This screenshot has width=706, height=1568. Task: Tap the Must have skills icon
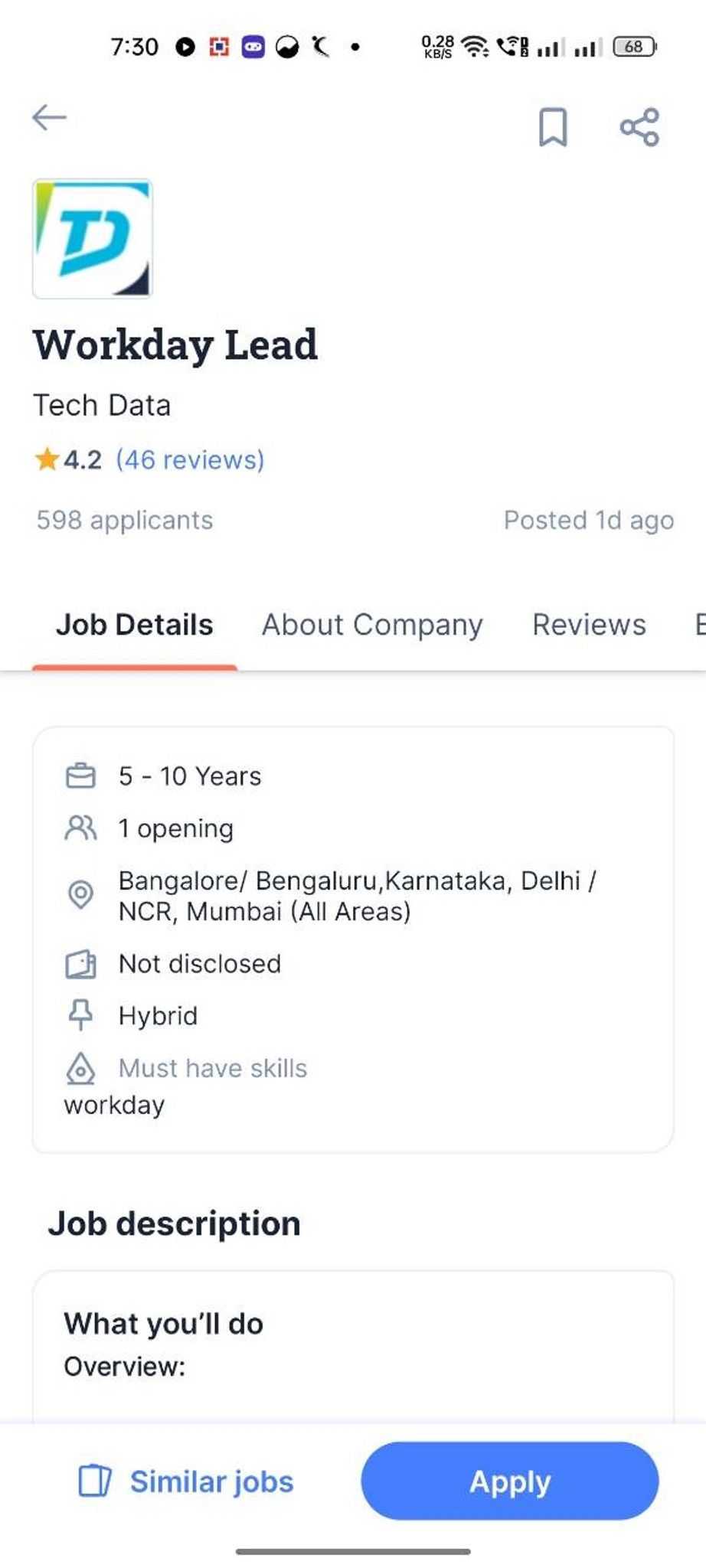80,1069
